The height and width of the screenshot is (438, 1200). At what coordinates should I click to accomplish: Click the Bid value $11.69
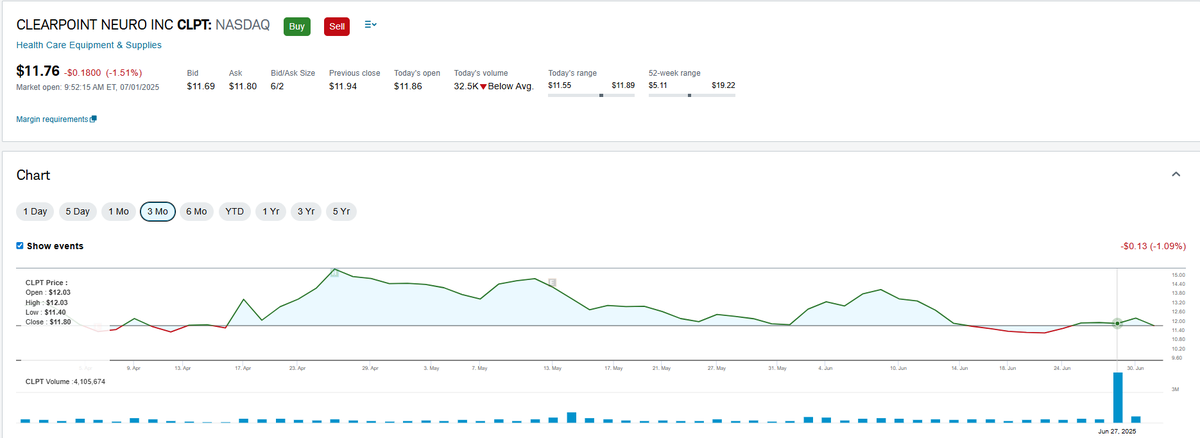point(201,87)
